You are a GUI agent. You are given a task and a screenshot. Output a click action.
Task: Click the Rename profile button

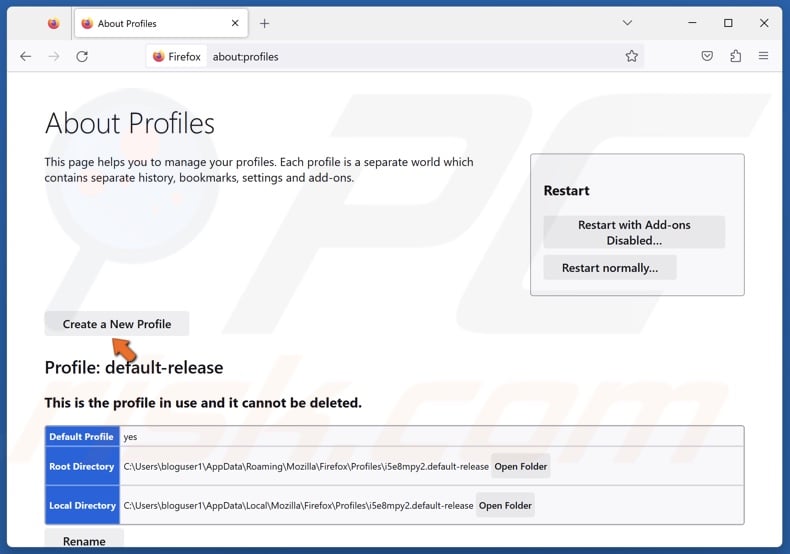pyautogui.click(x=84, y=540)
